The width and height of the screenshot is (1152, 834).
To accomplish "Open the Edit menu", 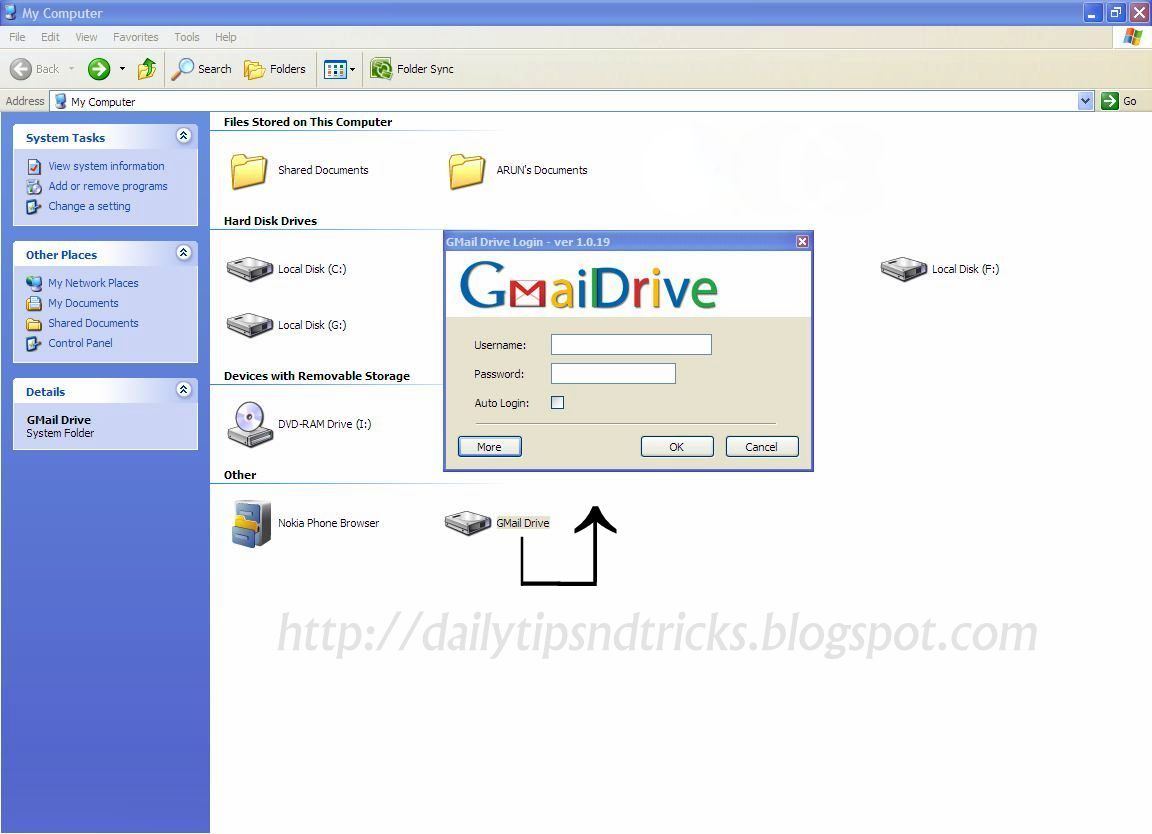I will [50, 37].
